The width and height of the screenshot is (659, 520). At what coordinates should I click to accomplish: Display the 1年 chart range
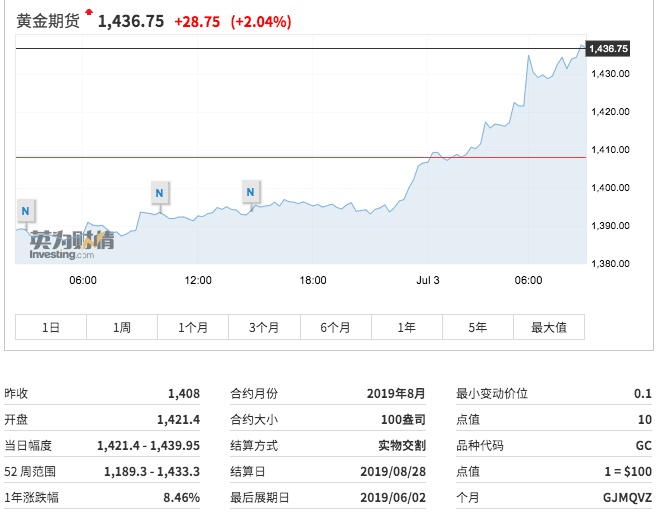click(x=406, y=327)
